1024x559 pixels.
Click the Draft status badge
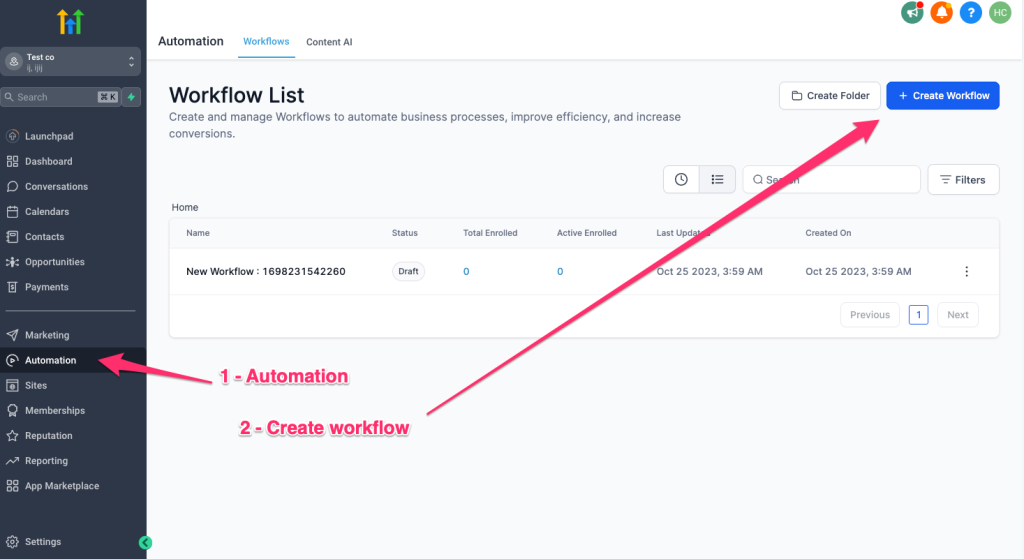click(408, 271)
